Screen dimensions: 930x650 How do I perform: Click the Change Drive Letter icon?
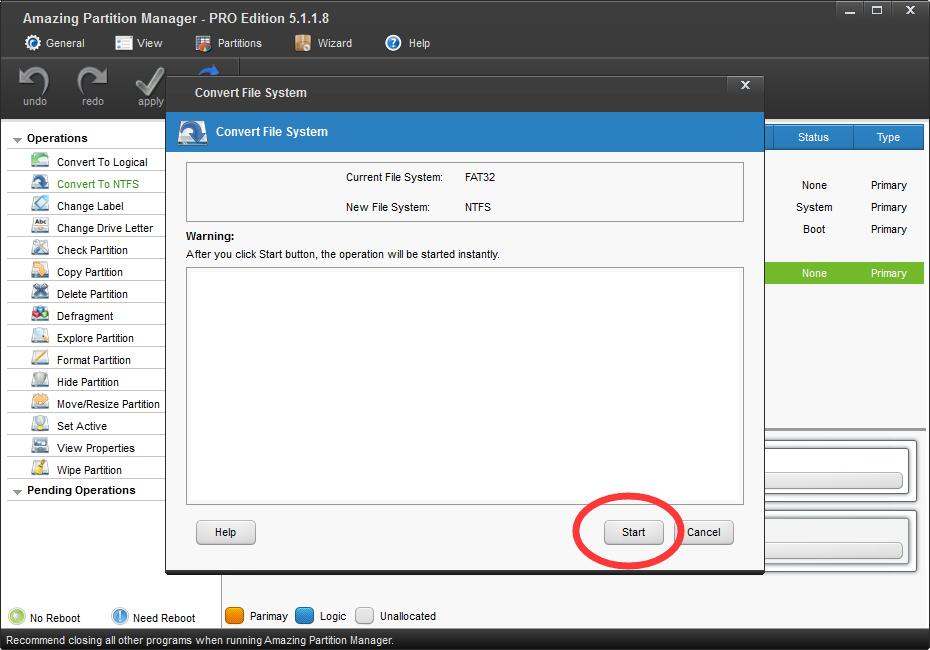pyautogui.click(x=40, y=227)
